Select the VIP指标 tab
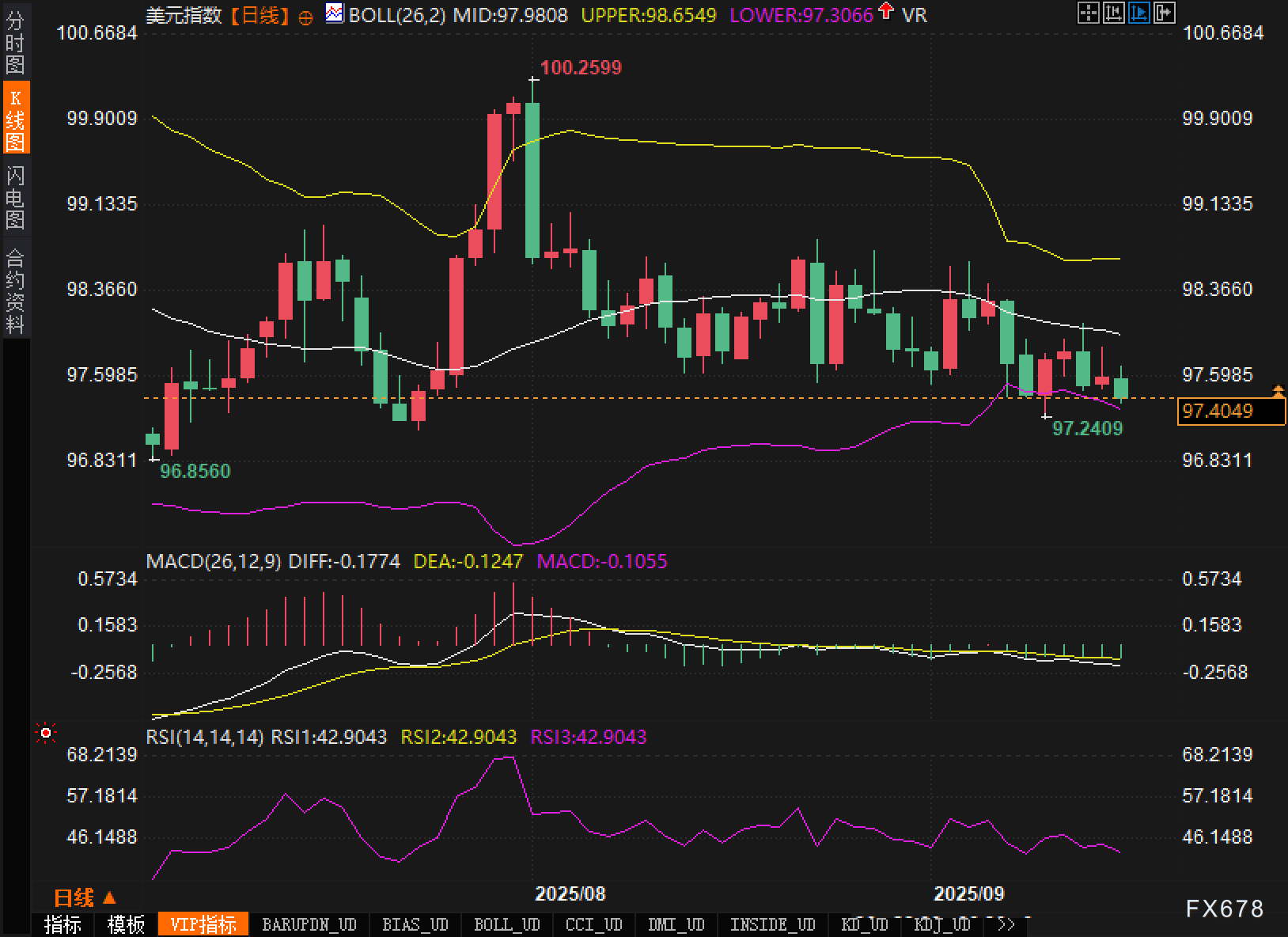1288x937 pixels. tap(203, 924)
